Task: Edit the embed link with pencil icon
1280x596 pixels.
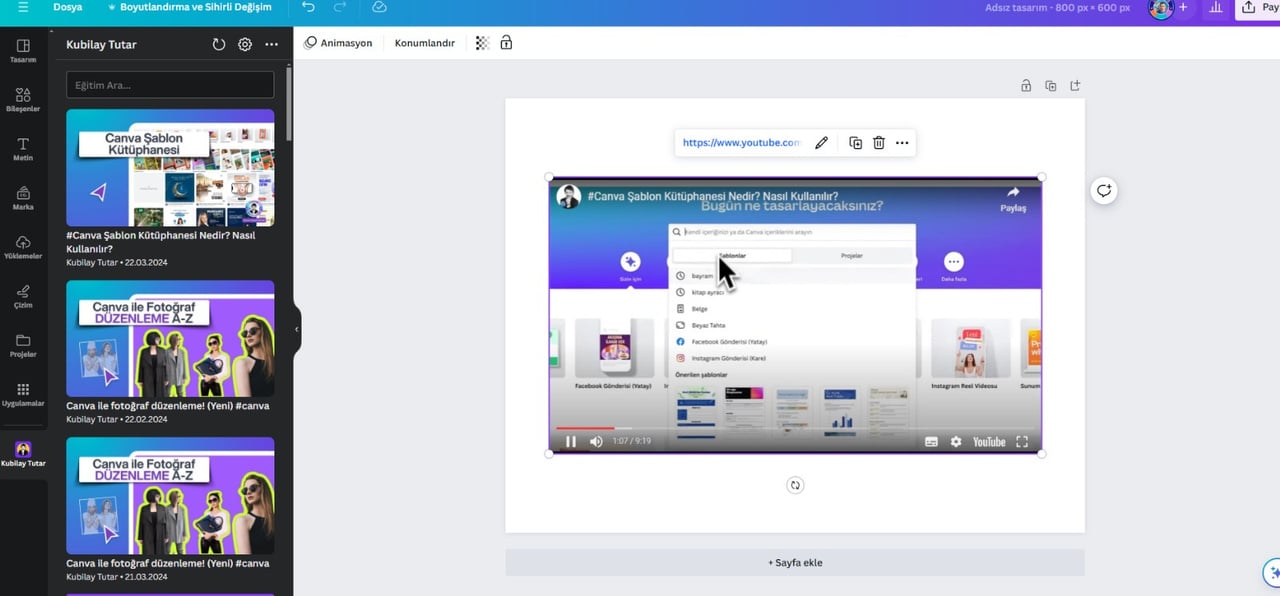Action: pyautogui.click(x=821, y=143)
